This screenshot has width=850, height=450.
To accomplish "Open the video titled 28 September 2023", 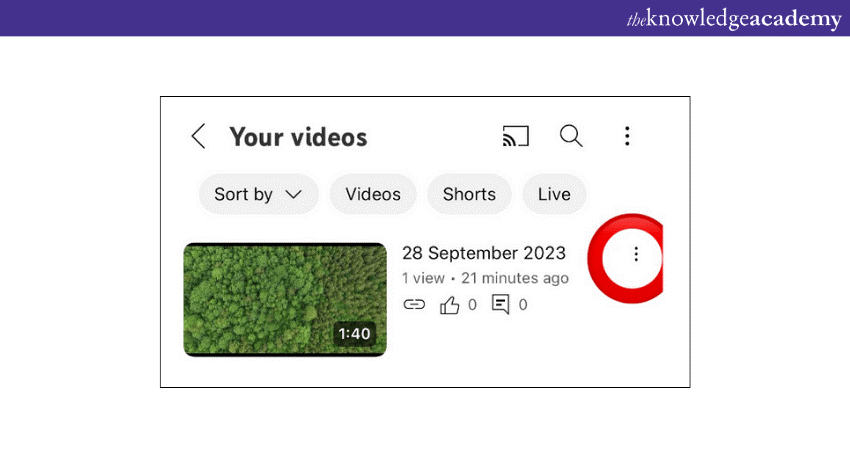I will pyautogui.click(x=483, y=253).
